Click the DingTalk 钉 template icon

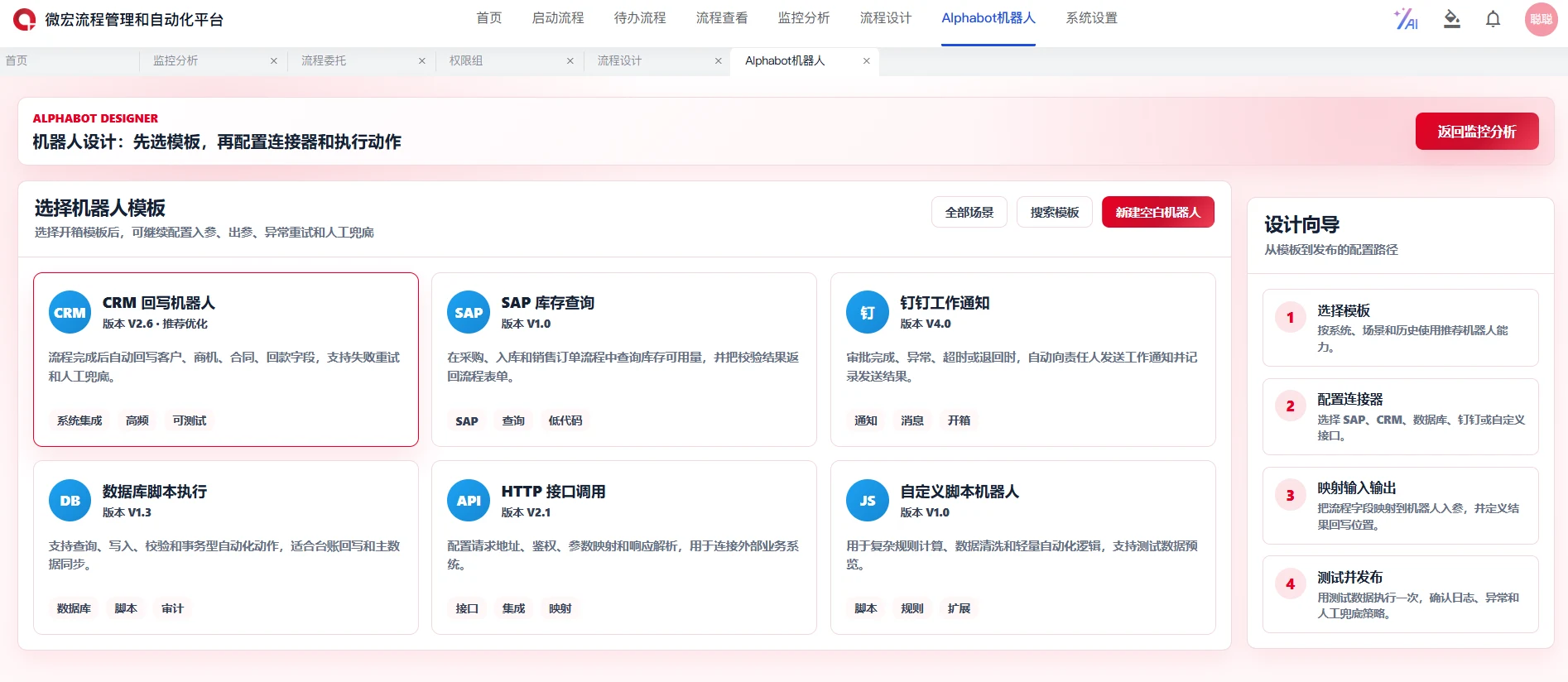pyautogui.click(x=868, y=312)
